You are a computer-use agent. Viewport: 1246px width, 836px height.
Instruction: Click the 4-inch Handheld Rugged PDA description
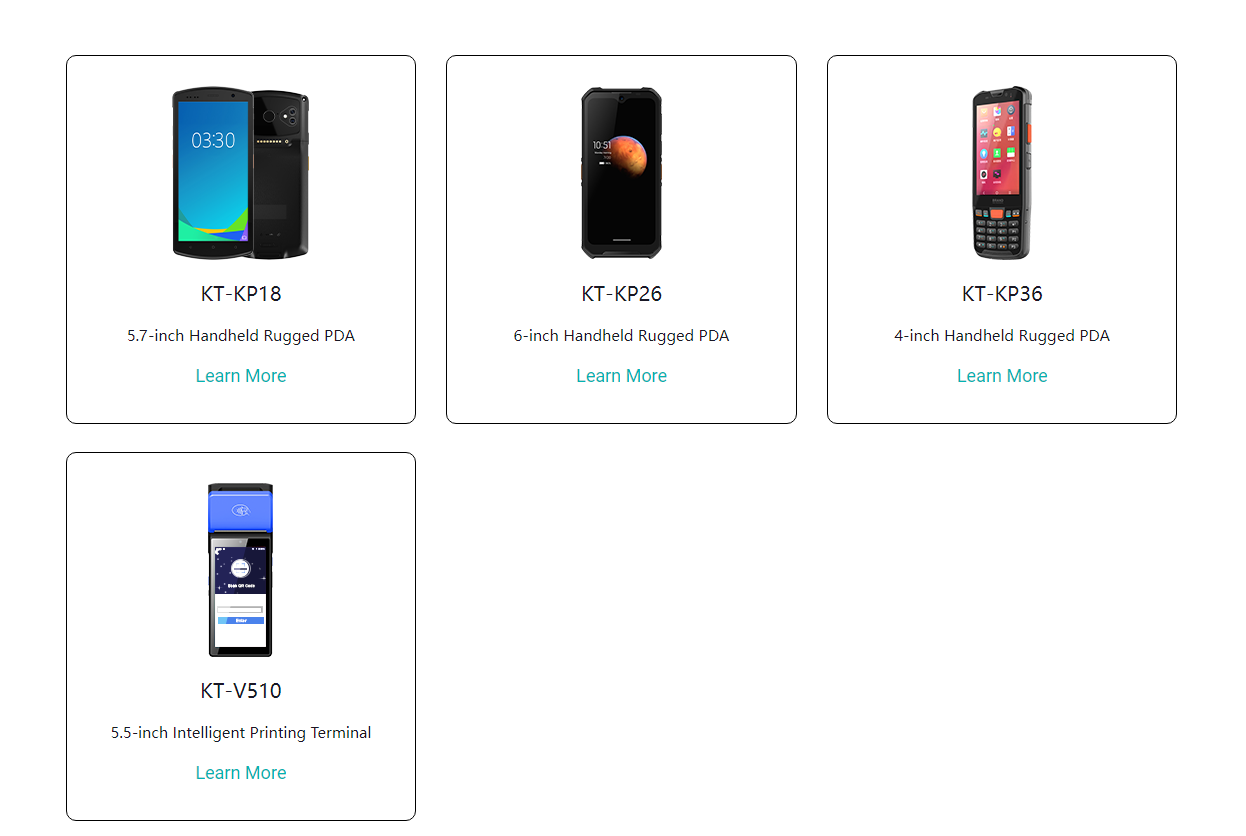1002,336
